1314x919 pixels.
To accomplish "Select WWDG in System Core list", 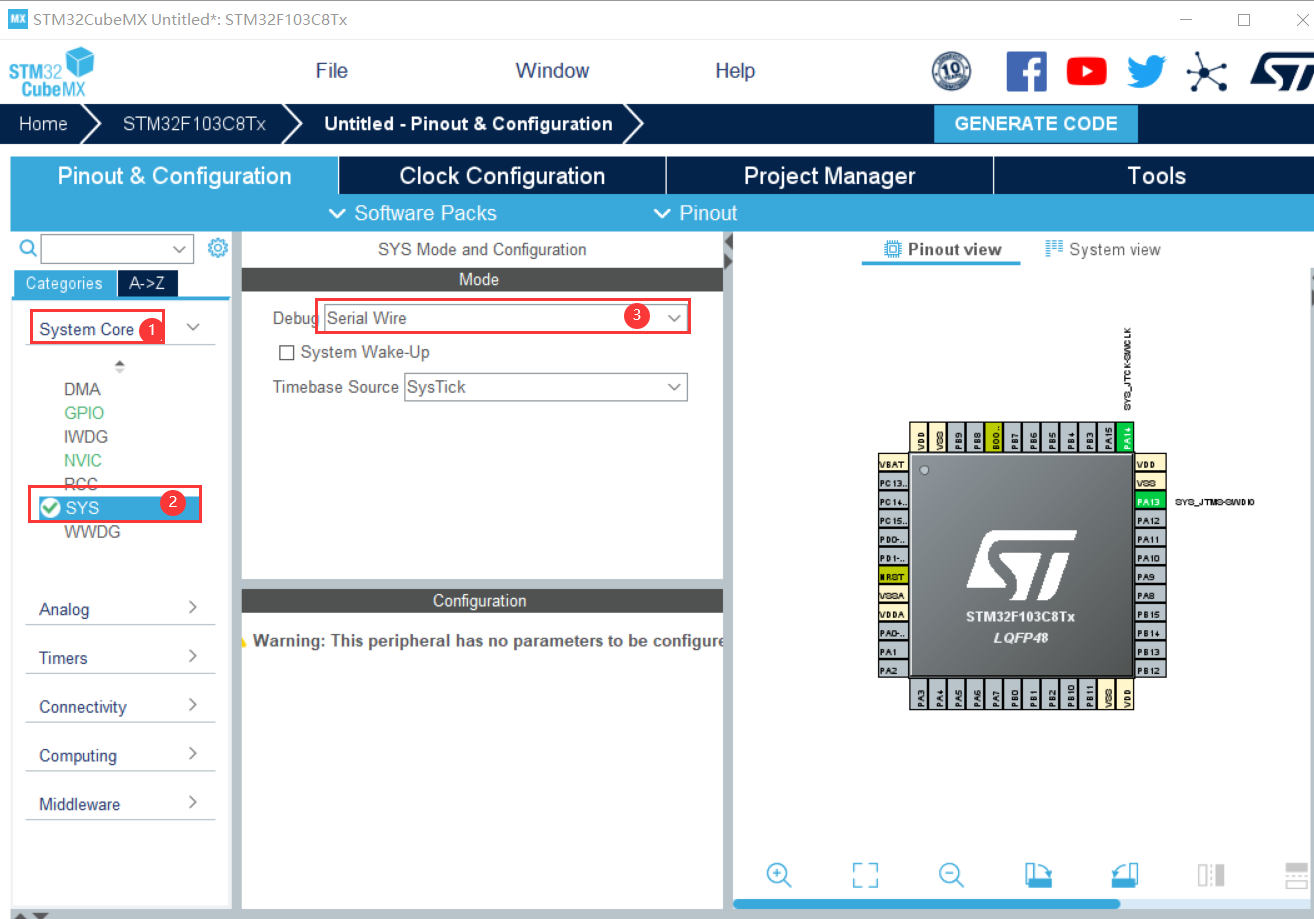I will (92, 532).
